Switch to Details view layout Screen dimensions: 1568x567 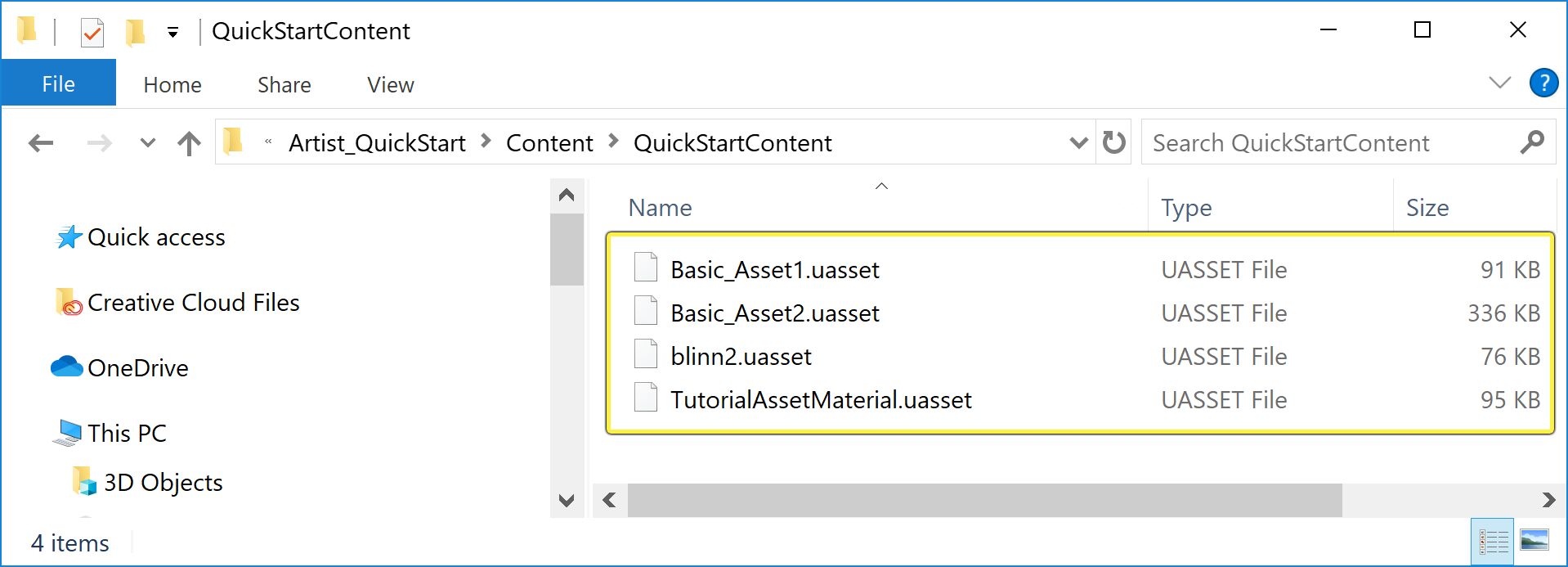click(x=1493, y=541)
